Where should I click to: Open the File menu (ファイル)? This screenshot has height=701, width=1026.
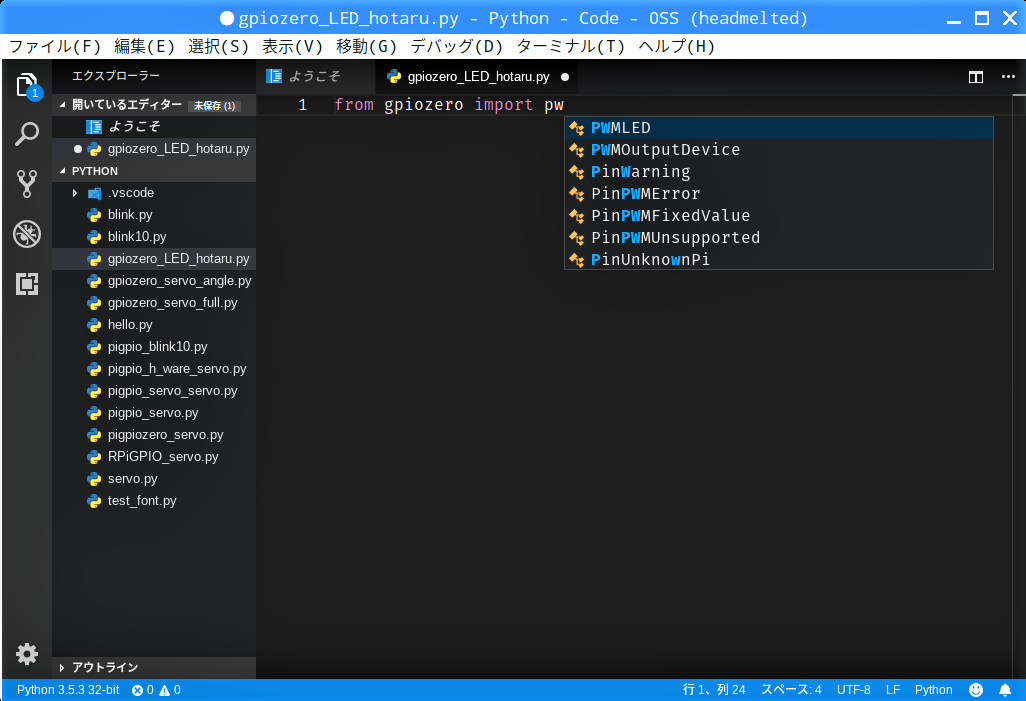55,46
